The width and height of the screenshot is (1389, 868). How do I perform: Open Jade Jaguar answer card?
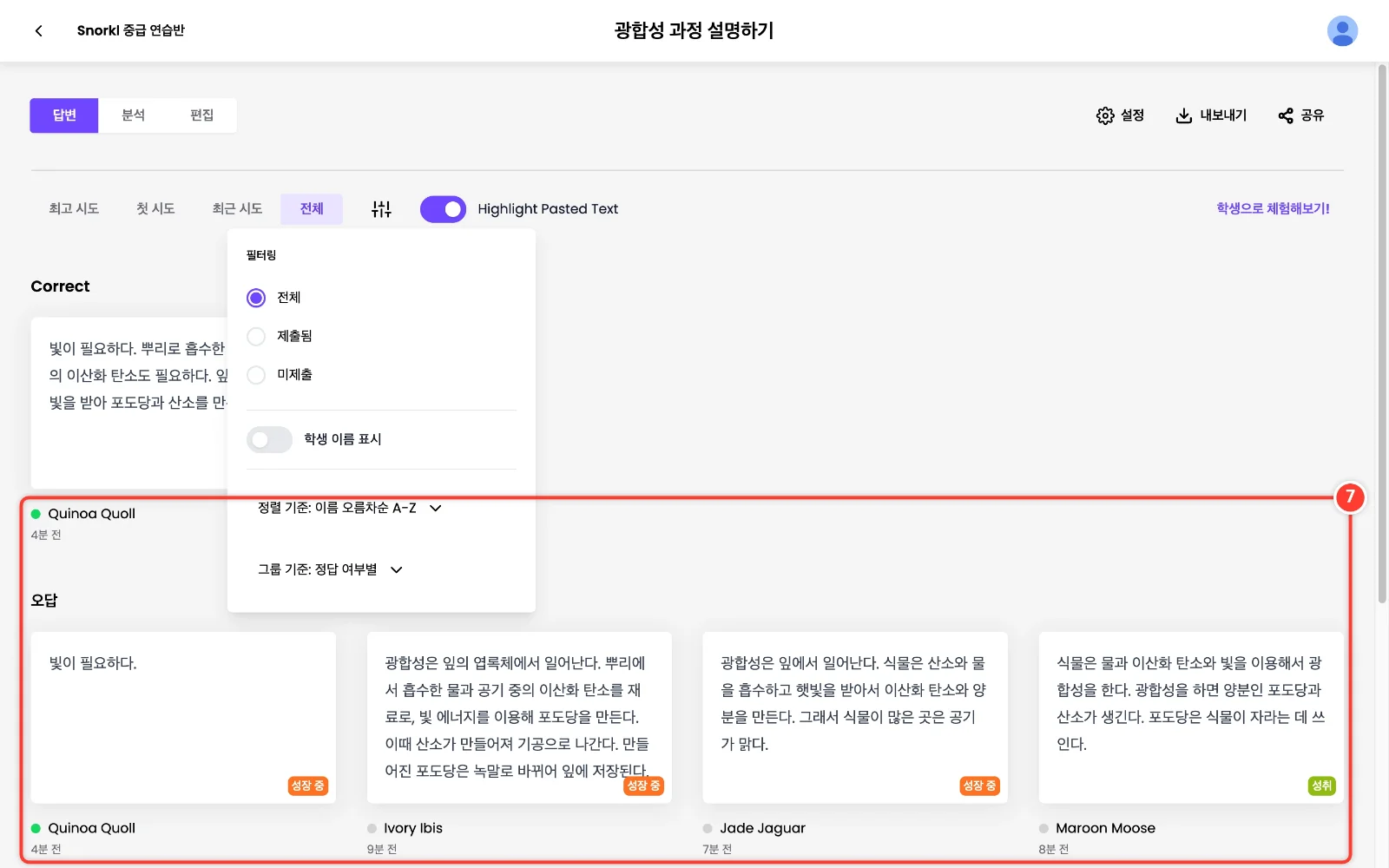click(x=855, y=717)
